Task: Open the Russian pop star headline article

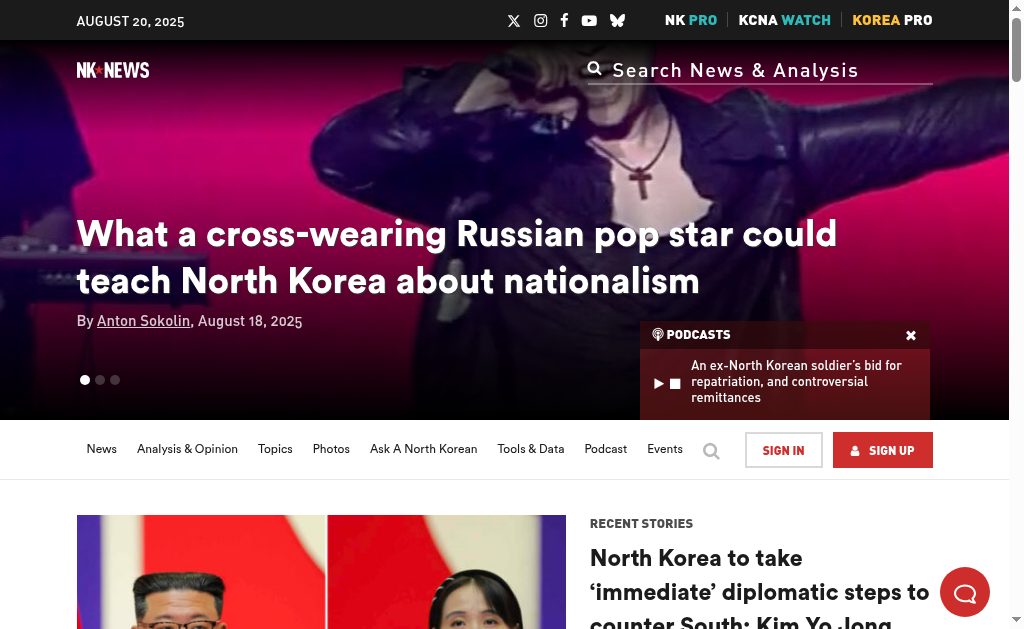Action: (x=456, y=257)
